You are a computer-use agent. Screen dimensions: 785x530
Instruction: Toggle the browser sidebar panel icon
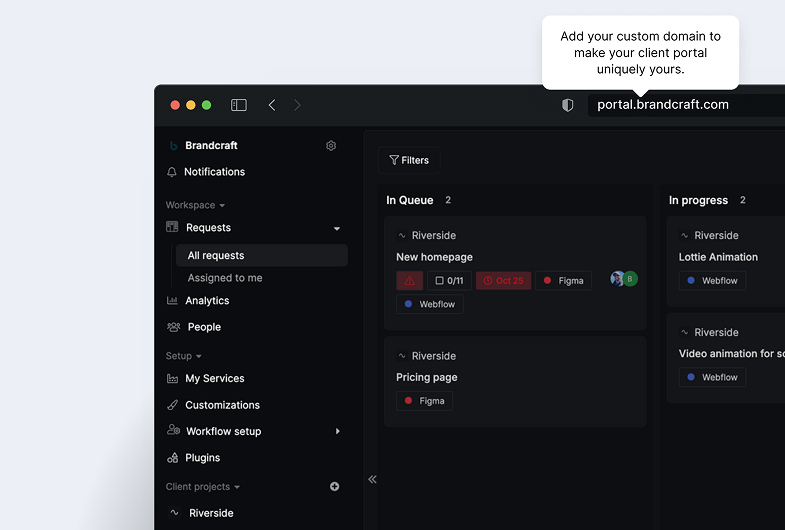[x=239, y=105]
